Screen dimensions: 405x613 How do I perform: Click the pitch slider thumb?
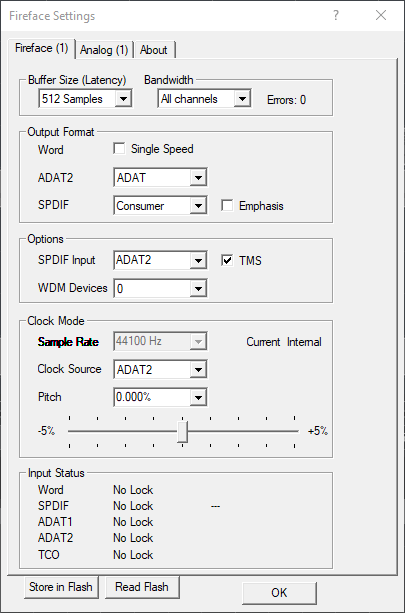182,432
